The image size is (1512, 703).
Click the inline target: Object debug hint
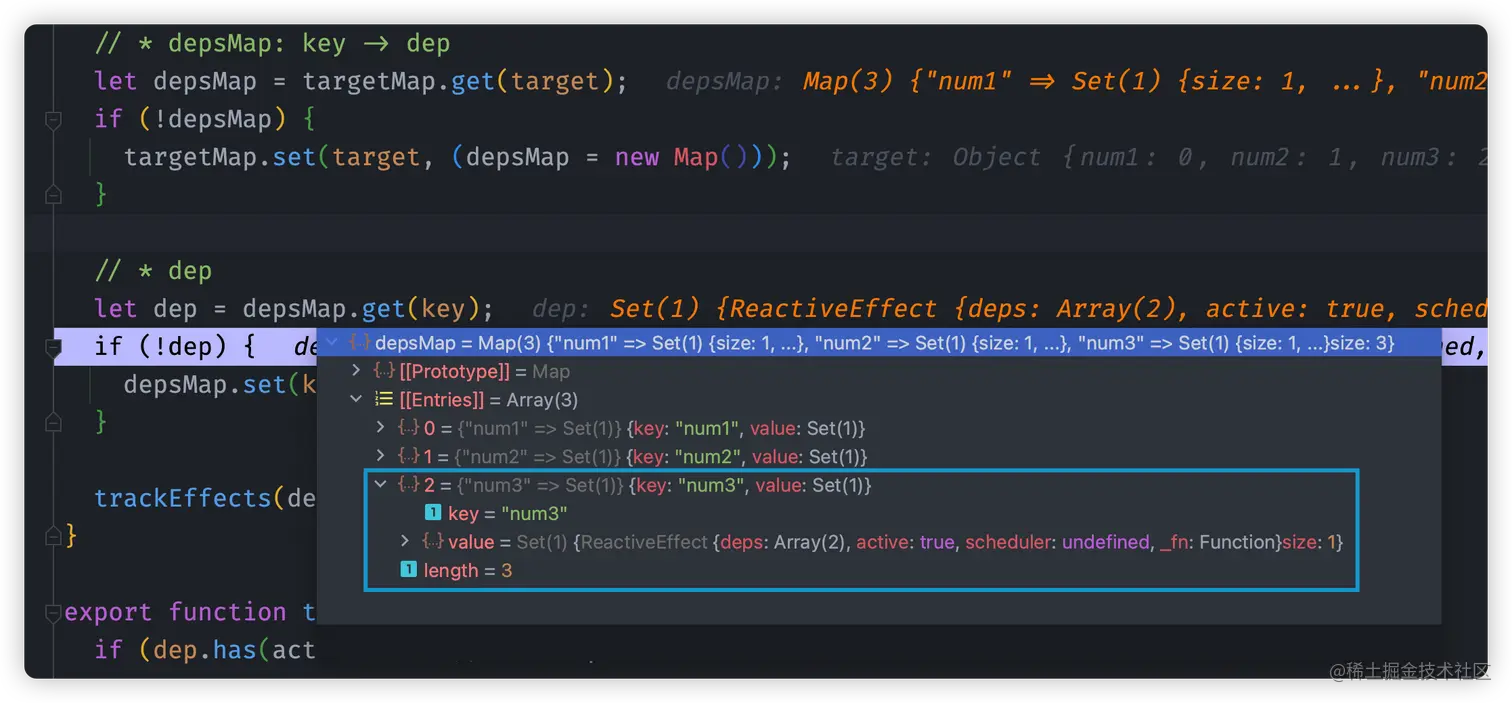point(1159,157)
